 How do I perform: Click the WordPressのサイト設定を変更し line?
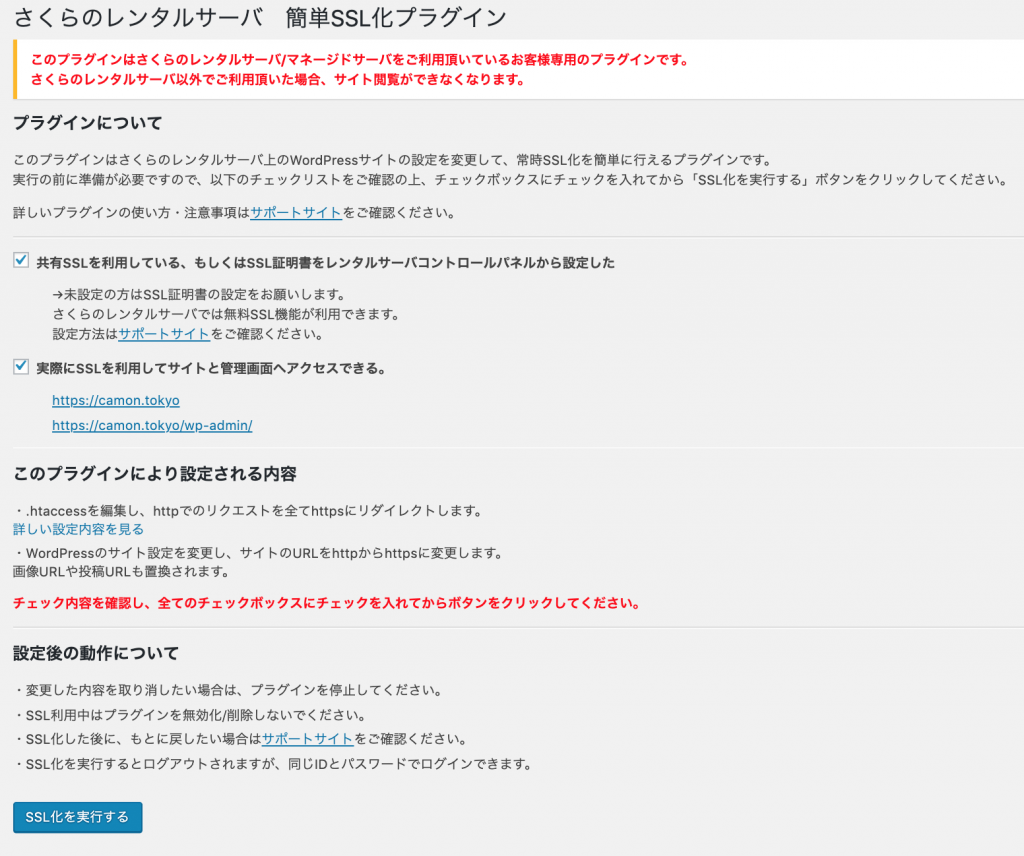pos(258,553)
